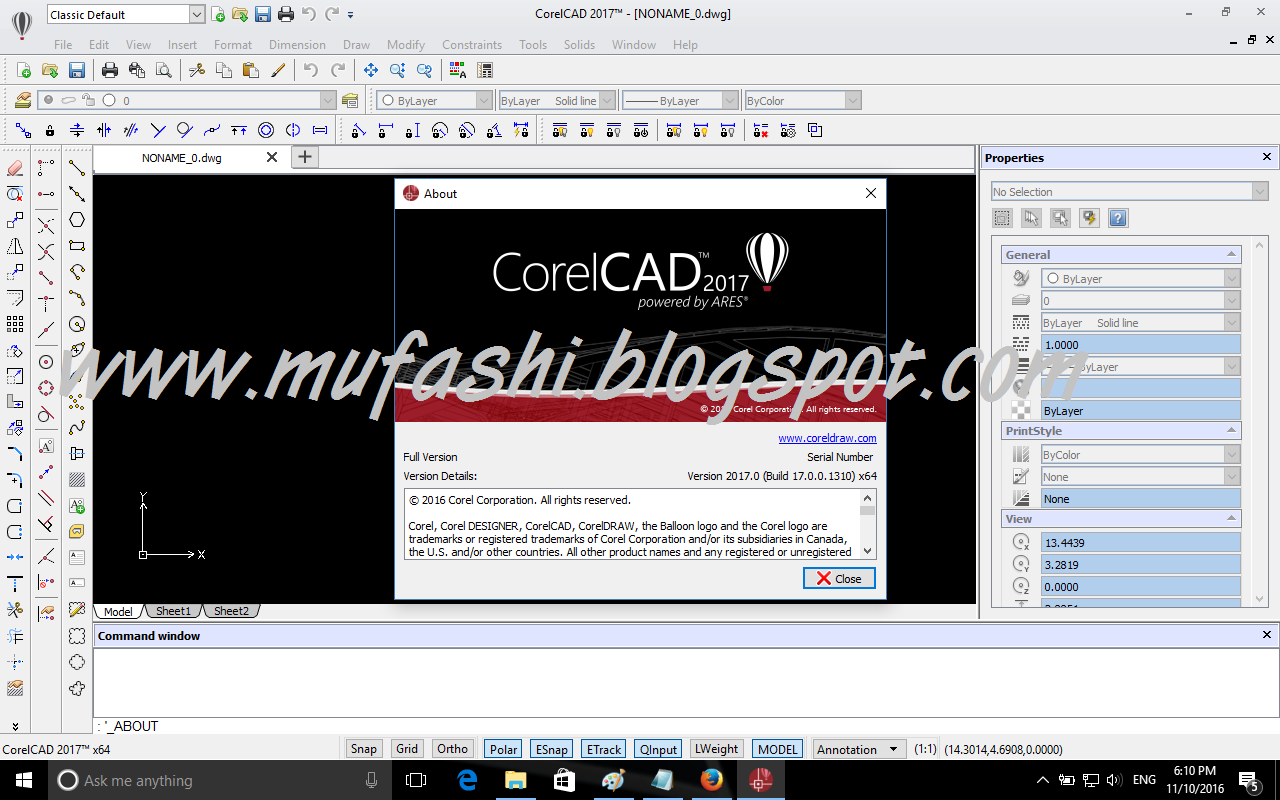The height and width of the screenshot is (800, 1280).
Task: Open the layer selection dropdown showing 0
Action: click(187, 100)
